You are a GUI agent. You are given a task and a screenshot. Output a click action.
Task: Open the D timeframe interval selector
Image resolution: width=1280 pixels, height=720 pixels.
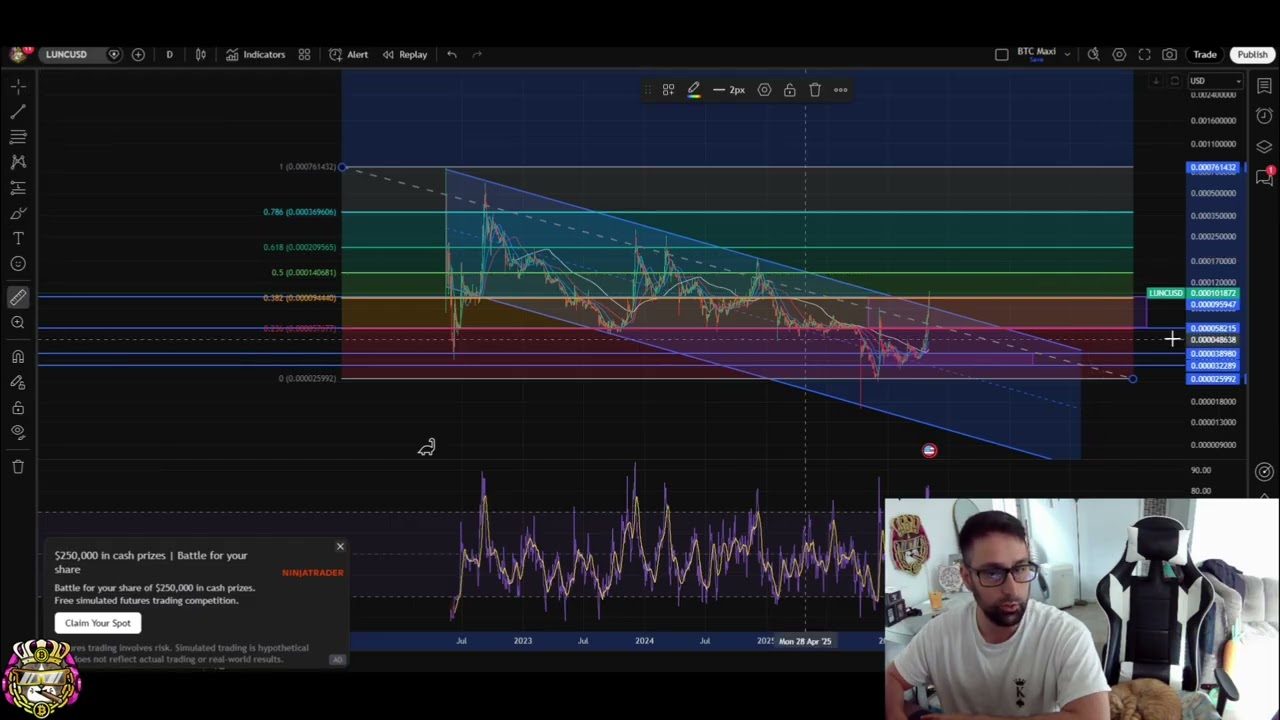[169, 54]
